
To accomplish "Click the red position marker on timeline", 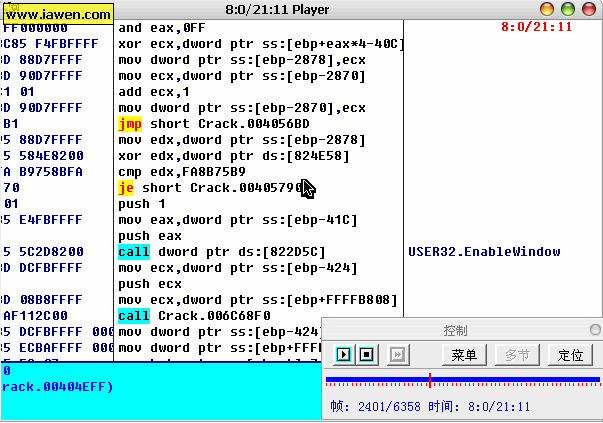I will [430, 380].
